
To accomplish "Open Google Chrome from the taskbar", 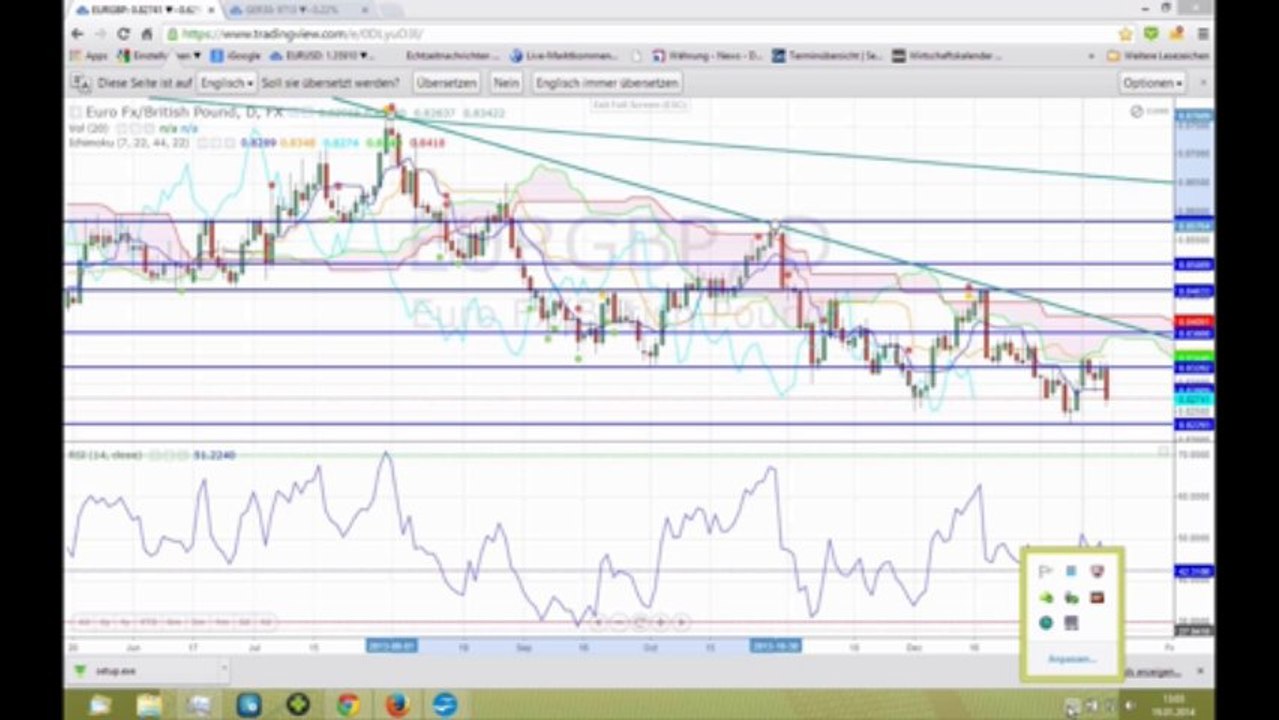I will (347, 705).
